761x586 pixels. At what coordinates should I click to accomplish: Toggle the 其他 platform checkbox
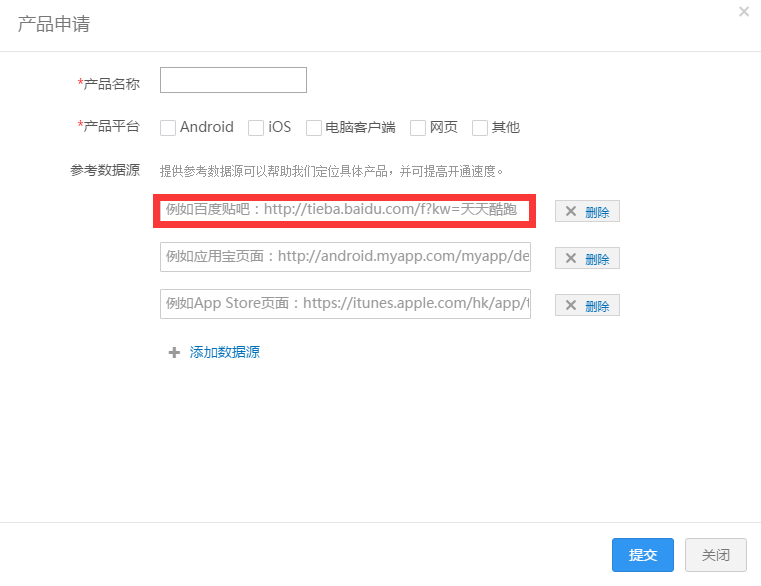click(480, 128)
